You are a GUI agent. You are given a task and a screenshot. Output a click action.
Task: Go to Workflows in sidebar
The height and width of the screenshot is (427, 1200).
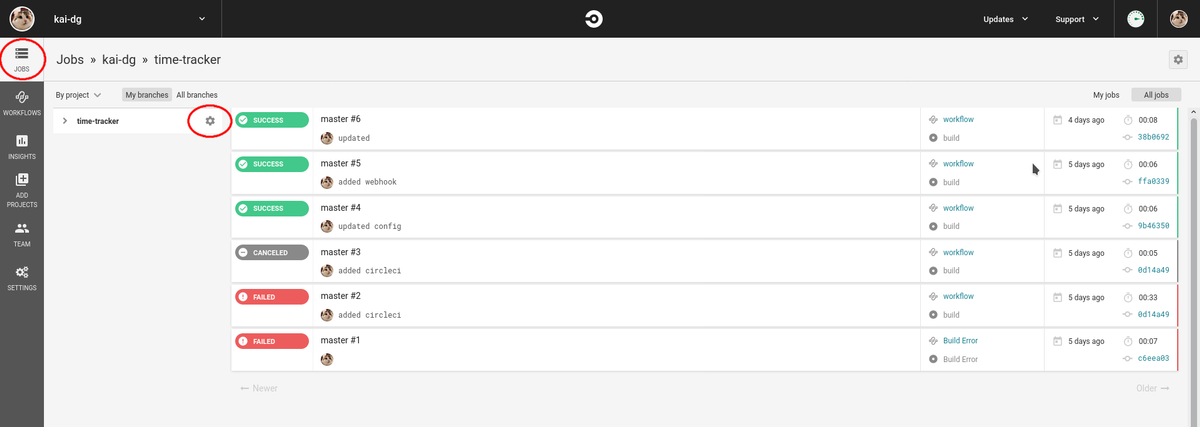pyautogui.click(x=21, y=102)
